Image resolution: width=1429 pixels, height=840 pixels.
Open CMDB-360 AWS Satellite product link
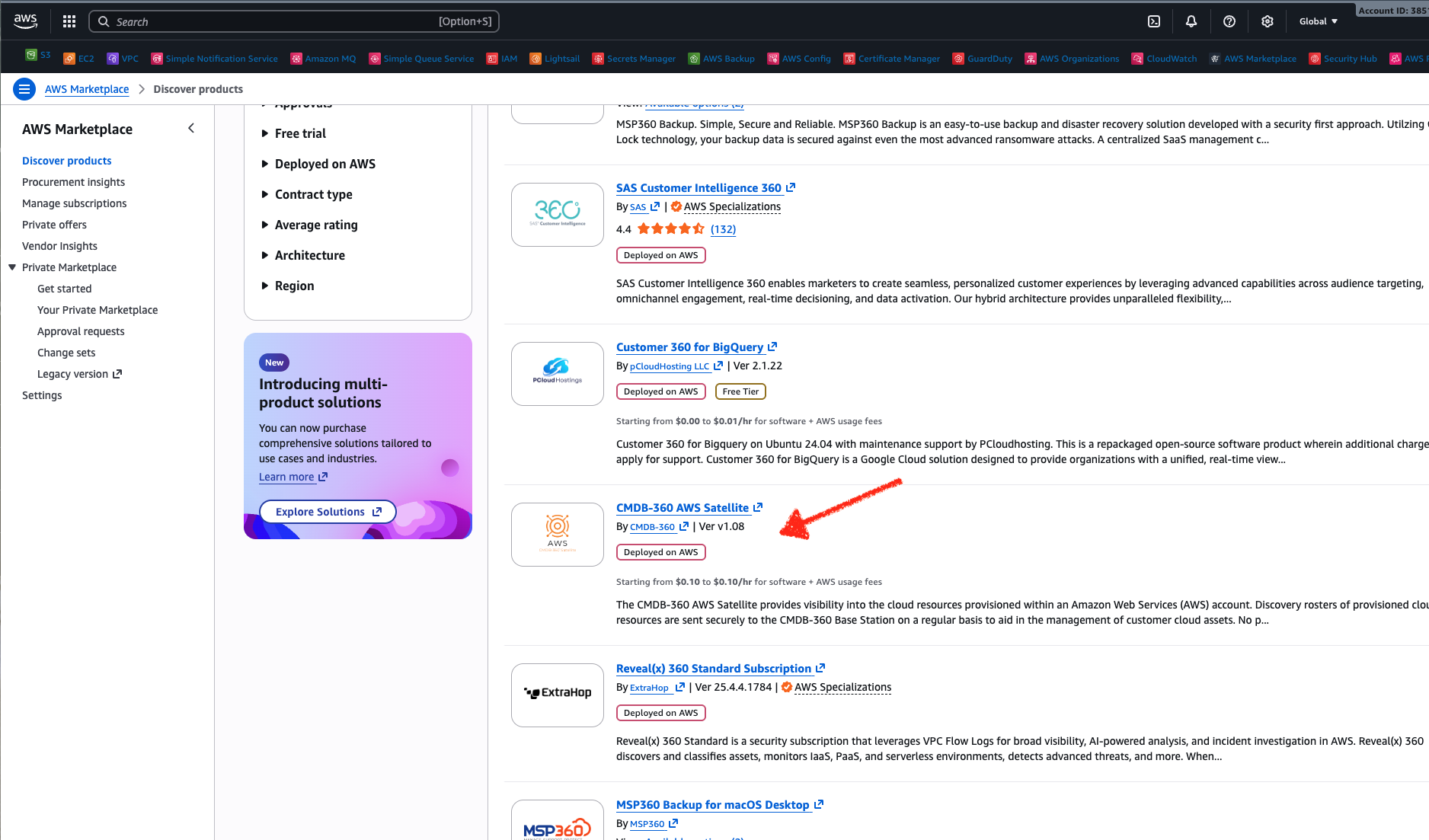(689, 508)
